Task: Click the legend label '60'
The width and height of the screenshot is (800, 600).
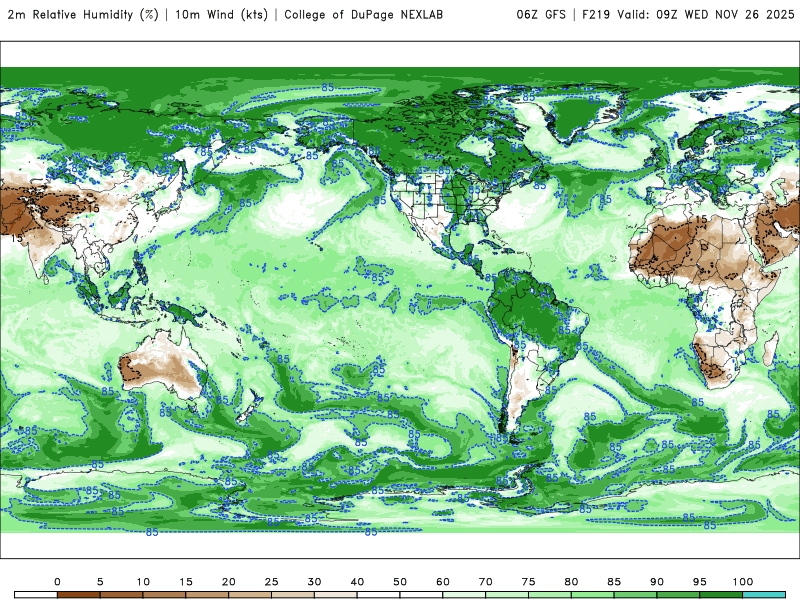Action: point(443,582)
